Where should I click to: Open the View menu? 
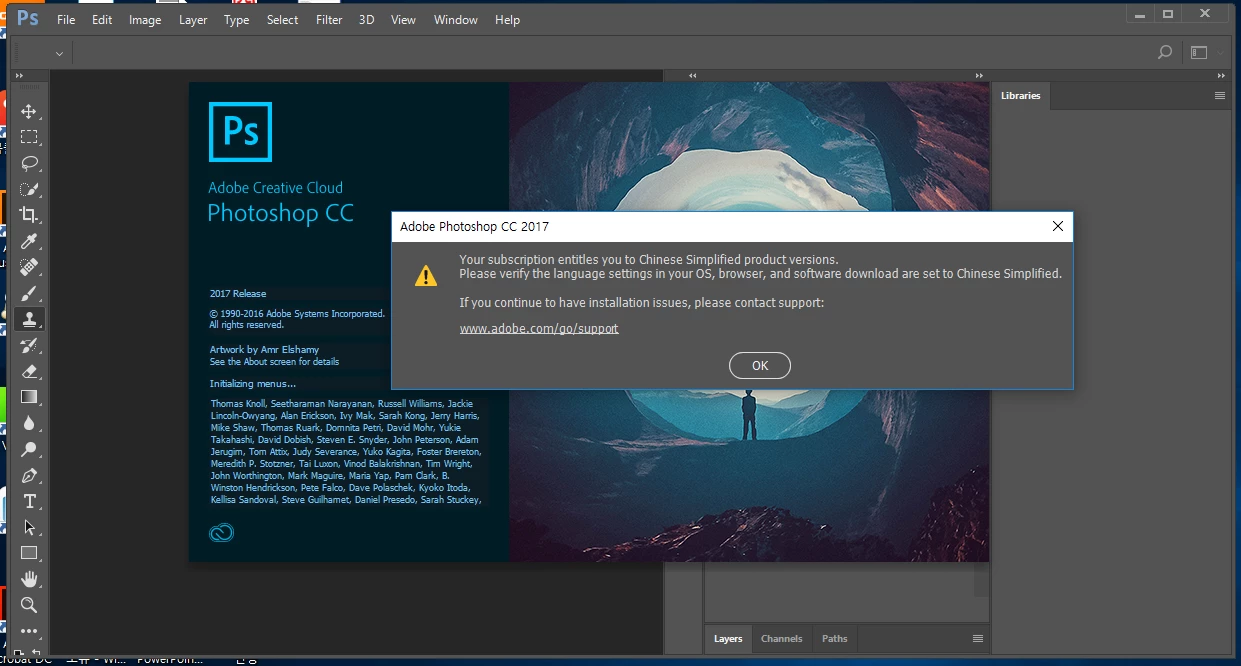[x=403, y=20]
